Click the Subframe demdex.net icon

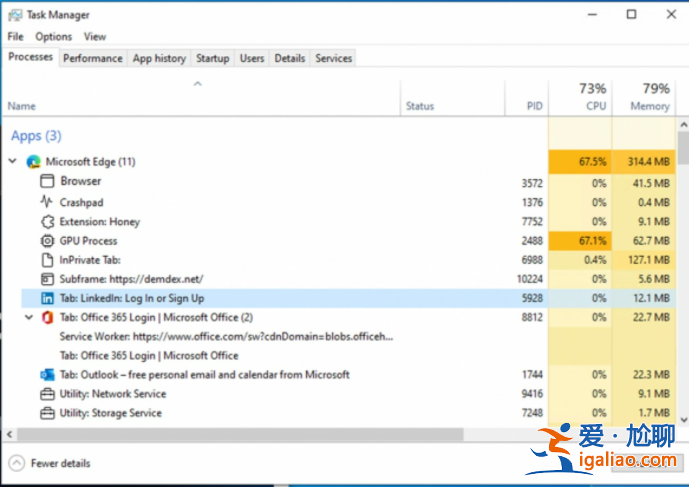click(47, 279)
